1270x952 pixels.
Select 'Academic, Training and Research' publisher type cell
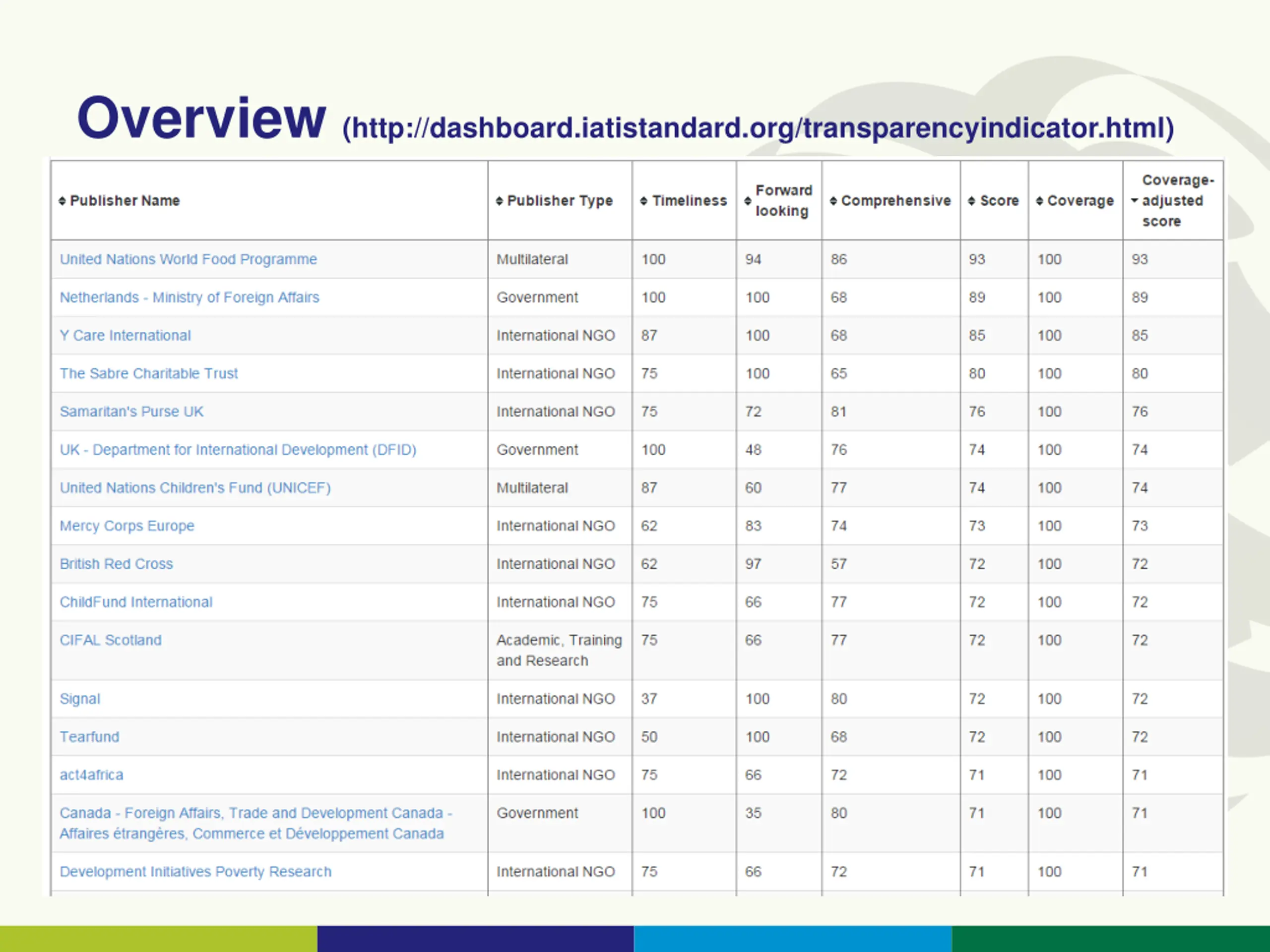pos(559,650)
